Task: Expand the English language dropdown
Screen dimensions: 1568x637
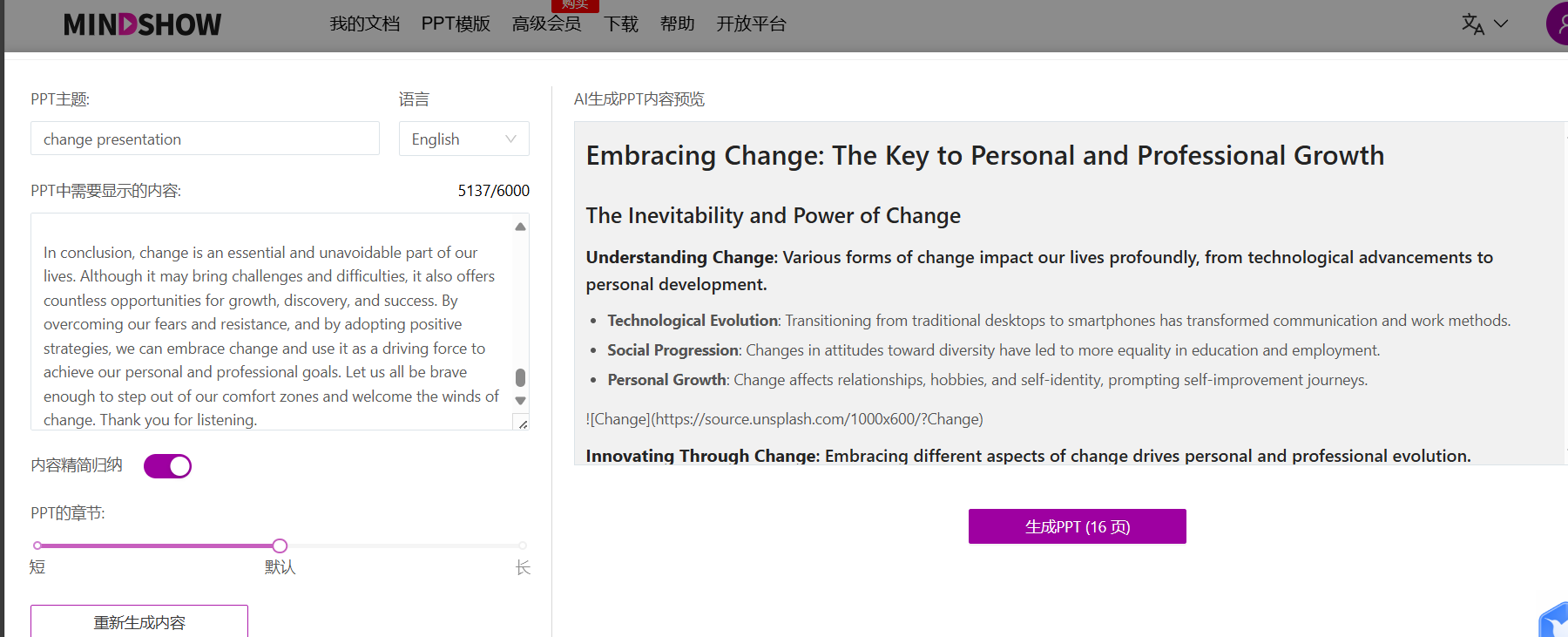Action: point(463,139)
